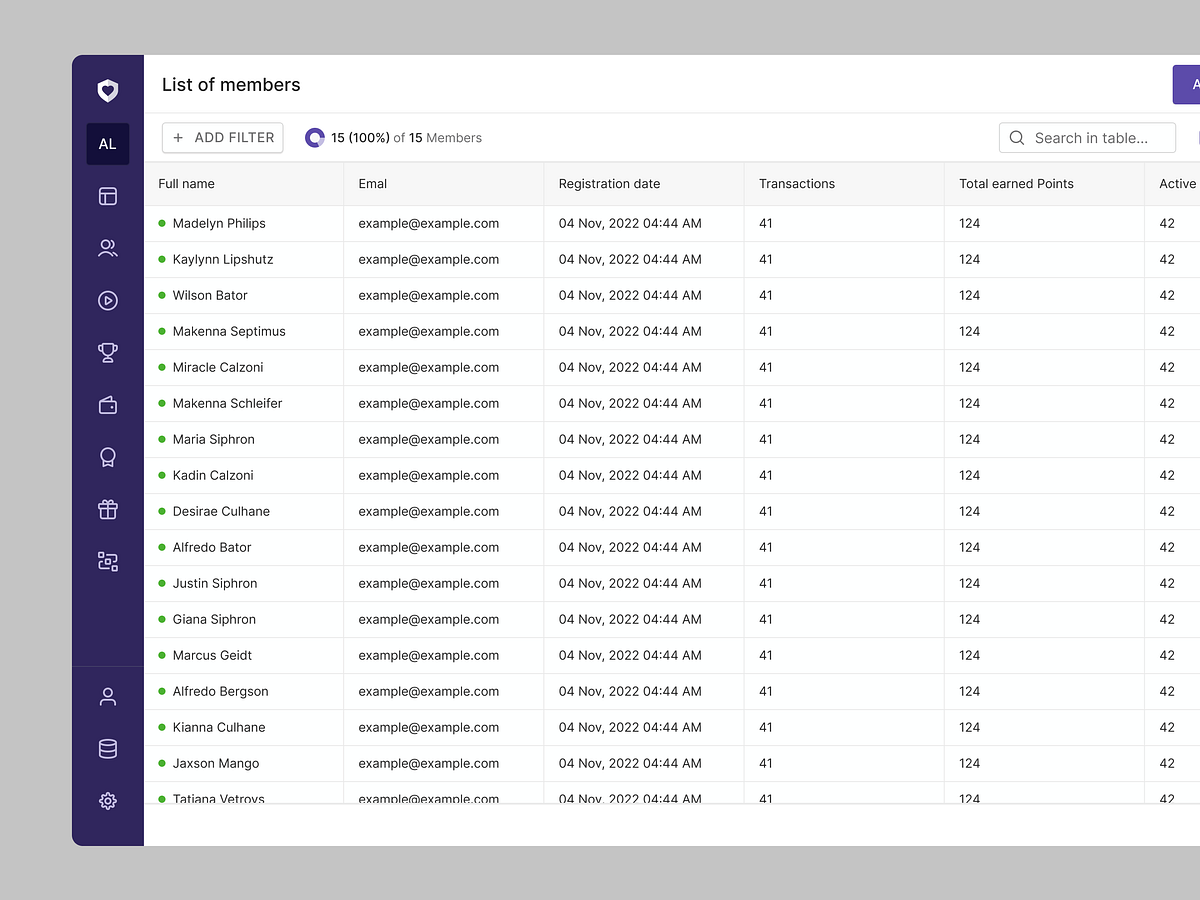This screenshot has height=900, width=1200.
Task: Toggle the status dot next to Kadin Calzoni
Action: tap(161, 475)
